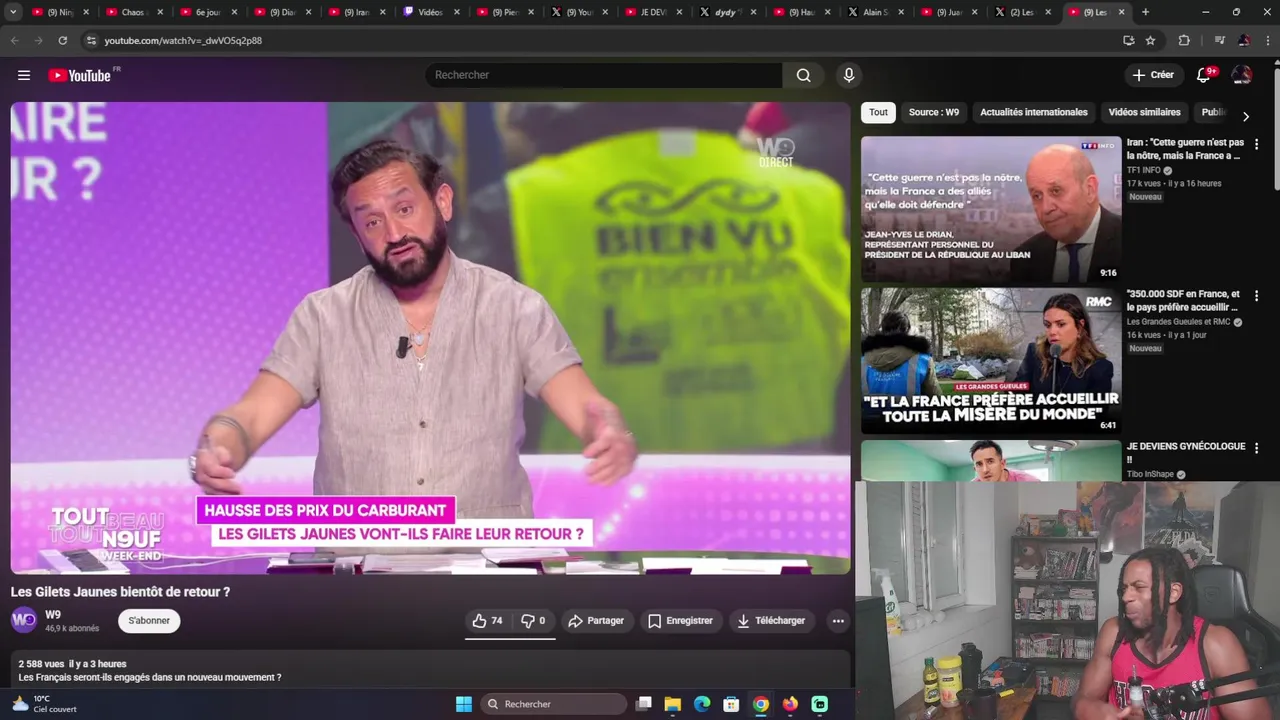
Task: Open weather widget showing 10°C
Action: pyautogui.click(x=42, y=704)
